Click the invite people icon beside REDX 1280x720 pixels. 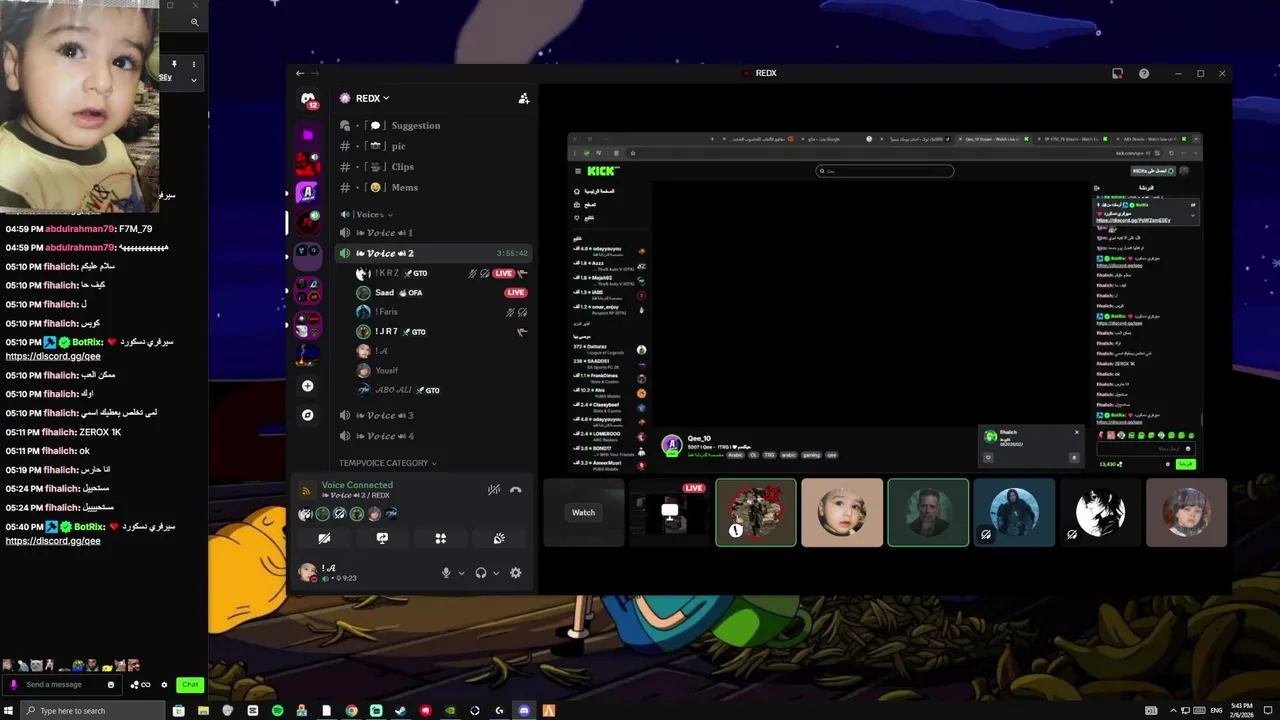tap(523, 99)
